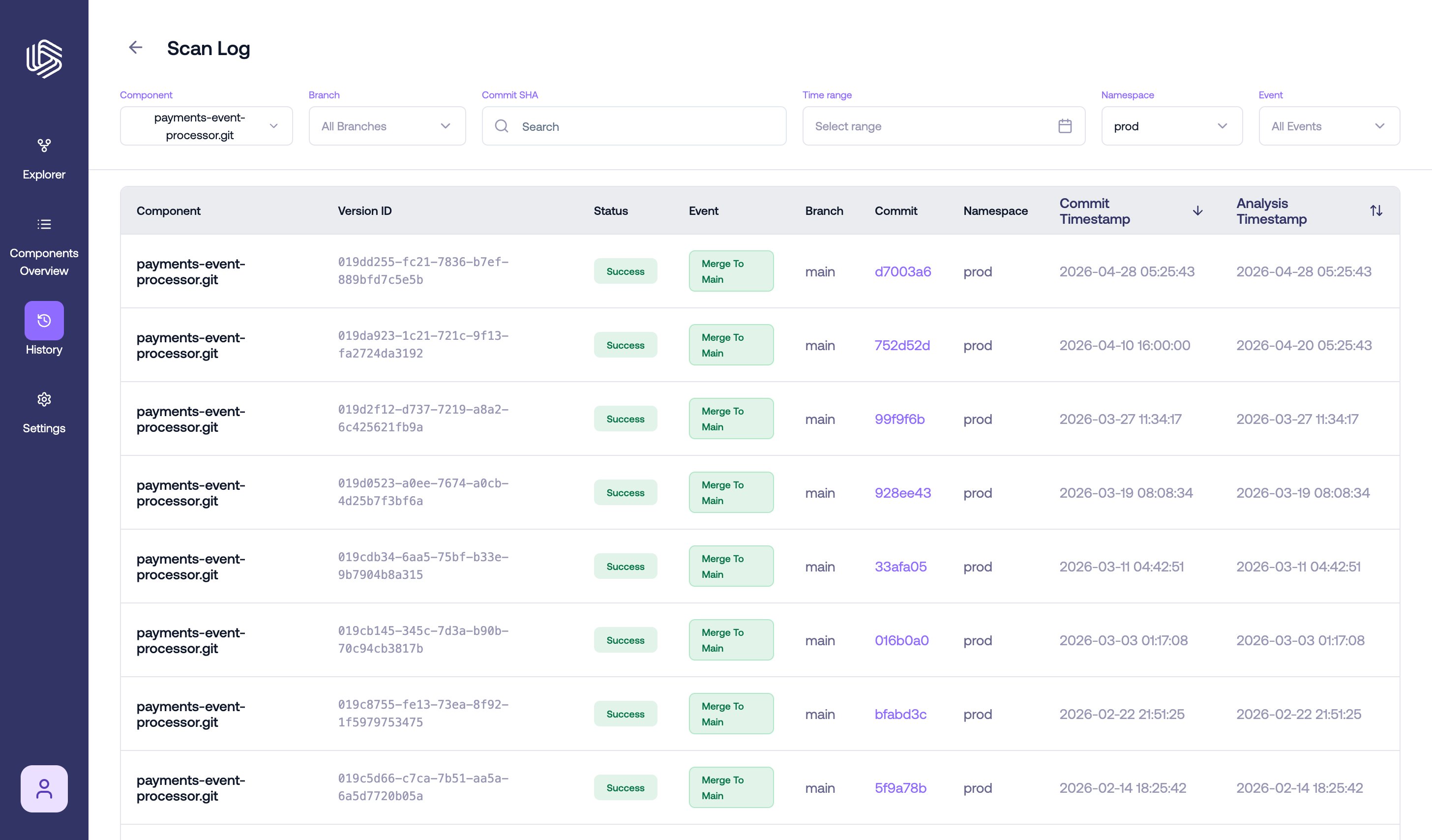Toggle Analysis Timestamp sort arrows

point(1376,211)
